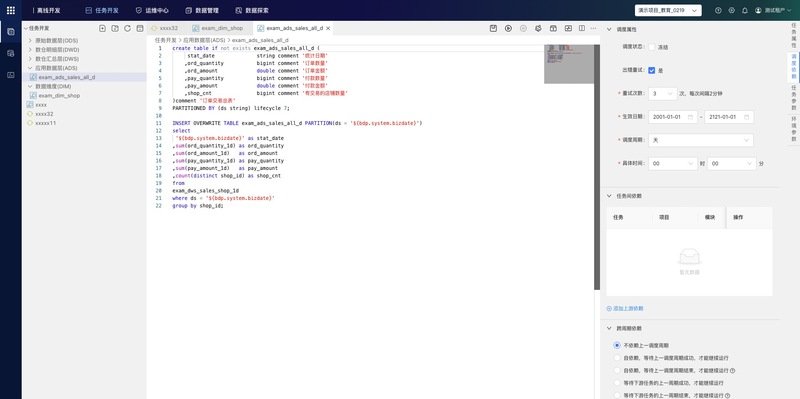Open the more options ellipsis in editor toolbar
Image resolution: width=800 pixels, height=399 pixels.
click(593, 29)
